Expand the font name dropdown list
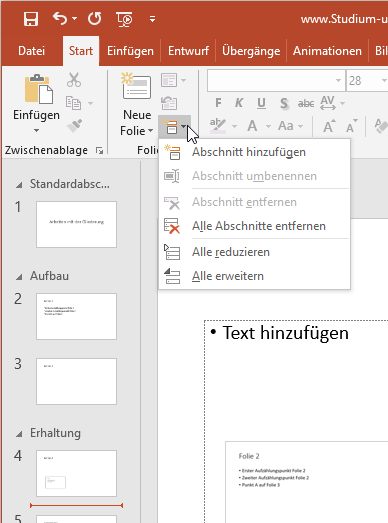Image resolution: width=388 pixels, height=523 pixels. (x=338, y=80)
